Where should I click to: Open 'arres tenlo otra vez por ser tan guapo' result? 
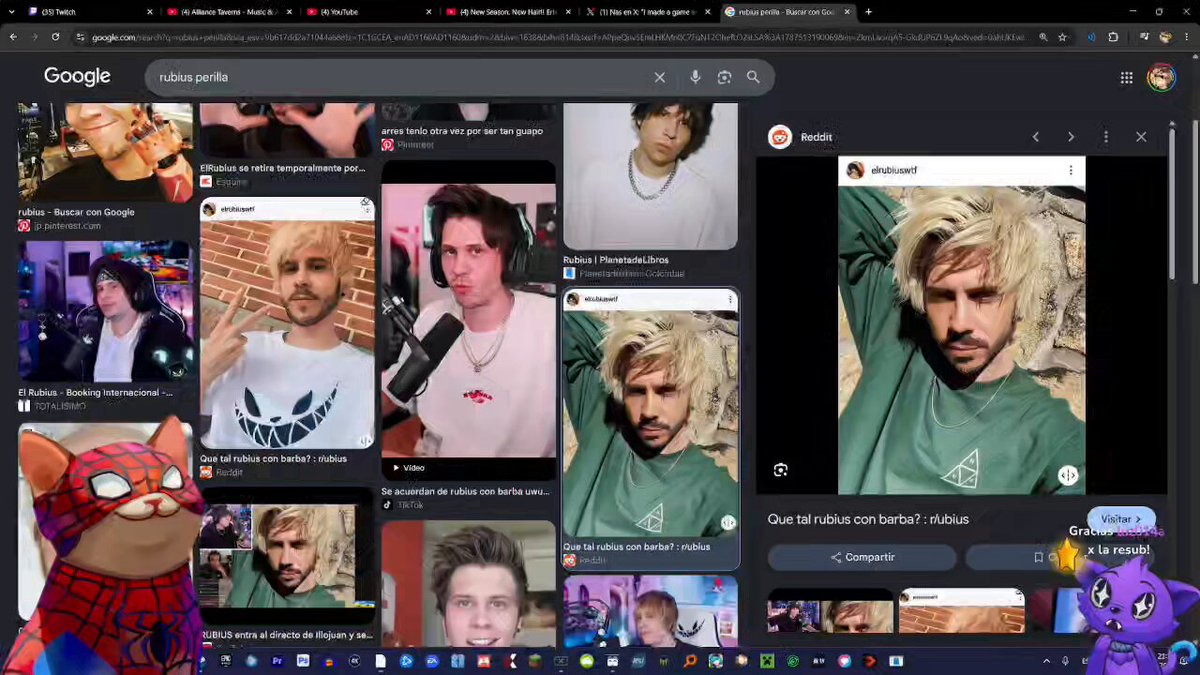pos(462,131)
